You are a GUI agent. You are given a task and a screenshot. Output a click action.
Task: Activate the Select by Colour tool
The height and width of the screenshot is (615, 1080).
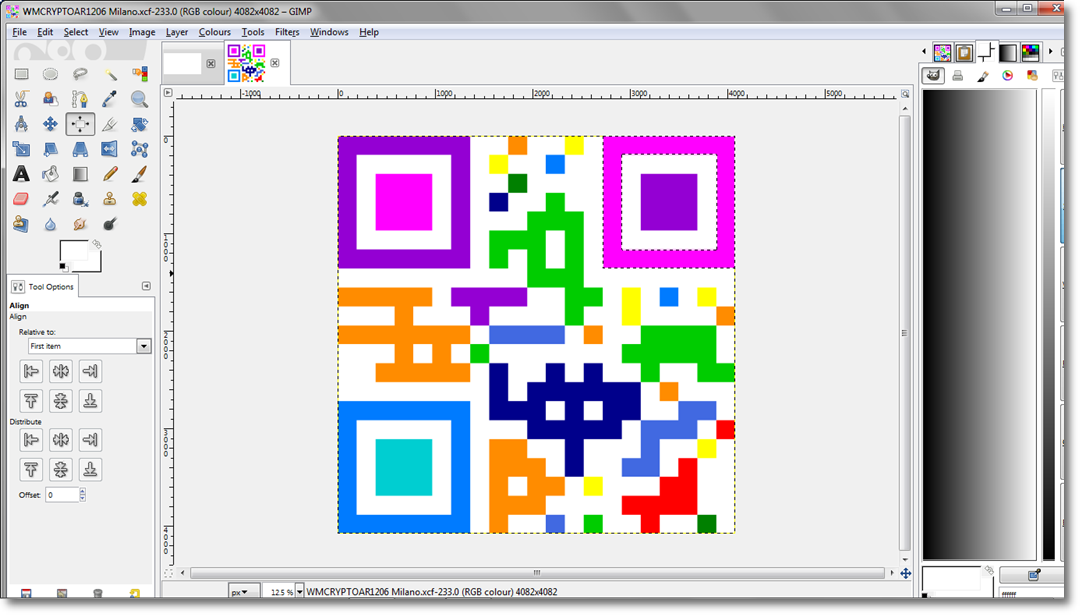pyautogui.click(x=139, y=74)
